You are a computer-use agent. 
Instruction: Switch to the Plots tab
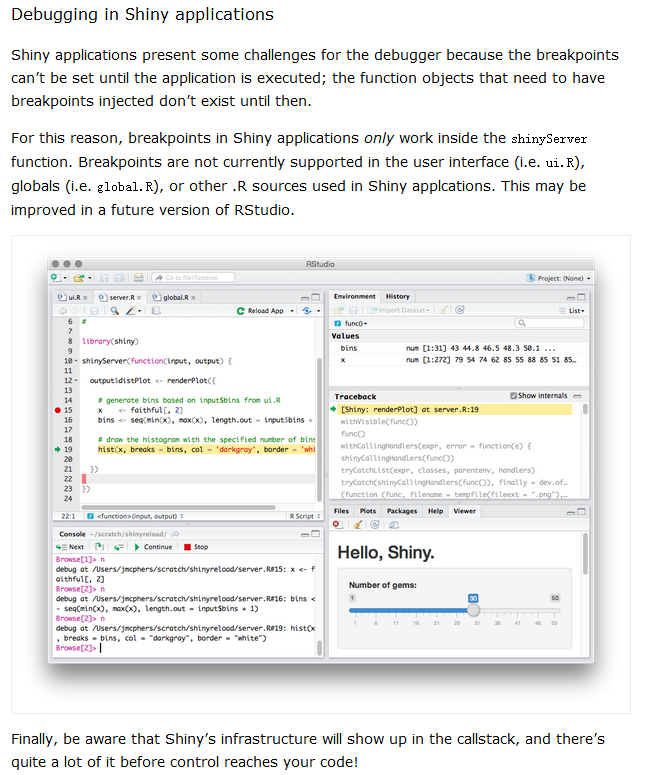tap(368, 511)
